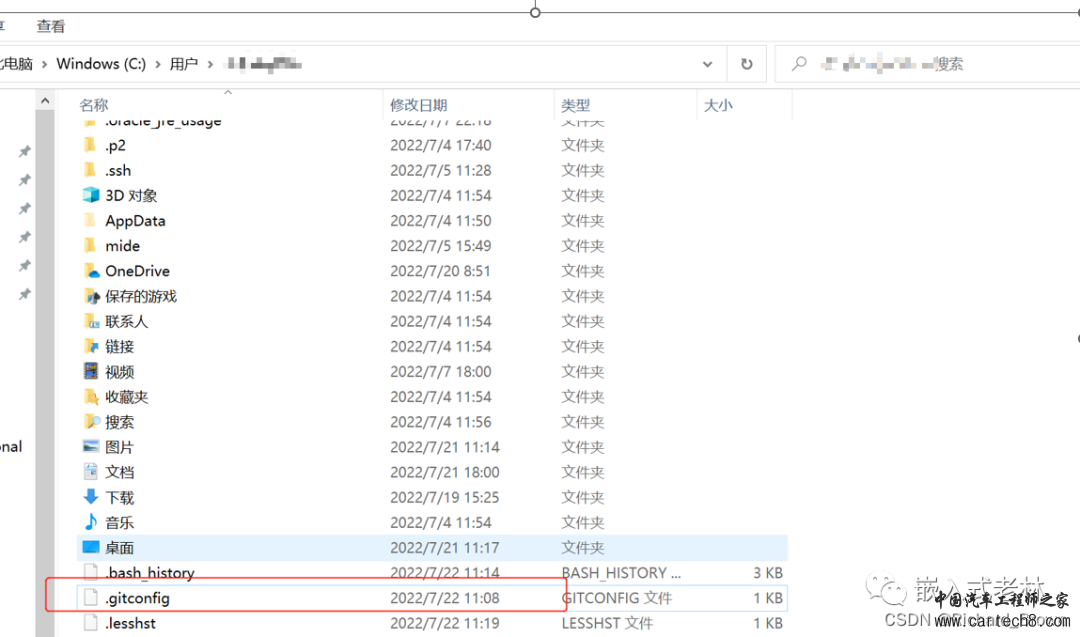Sort files by 修改日期 column
Screen dimensions: 1080x637
(x=419, y=105)
